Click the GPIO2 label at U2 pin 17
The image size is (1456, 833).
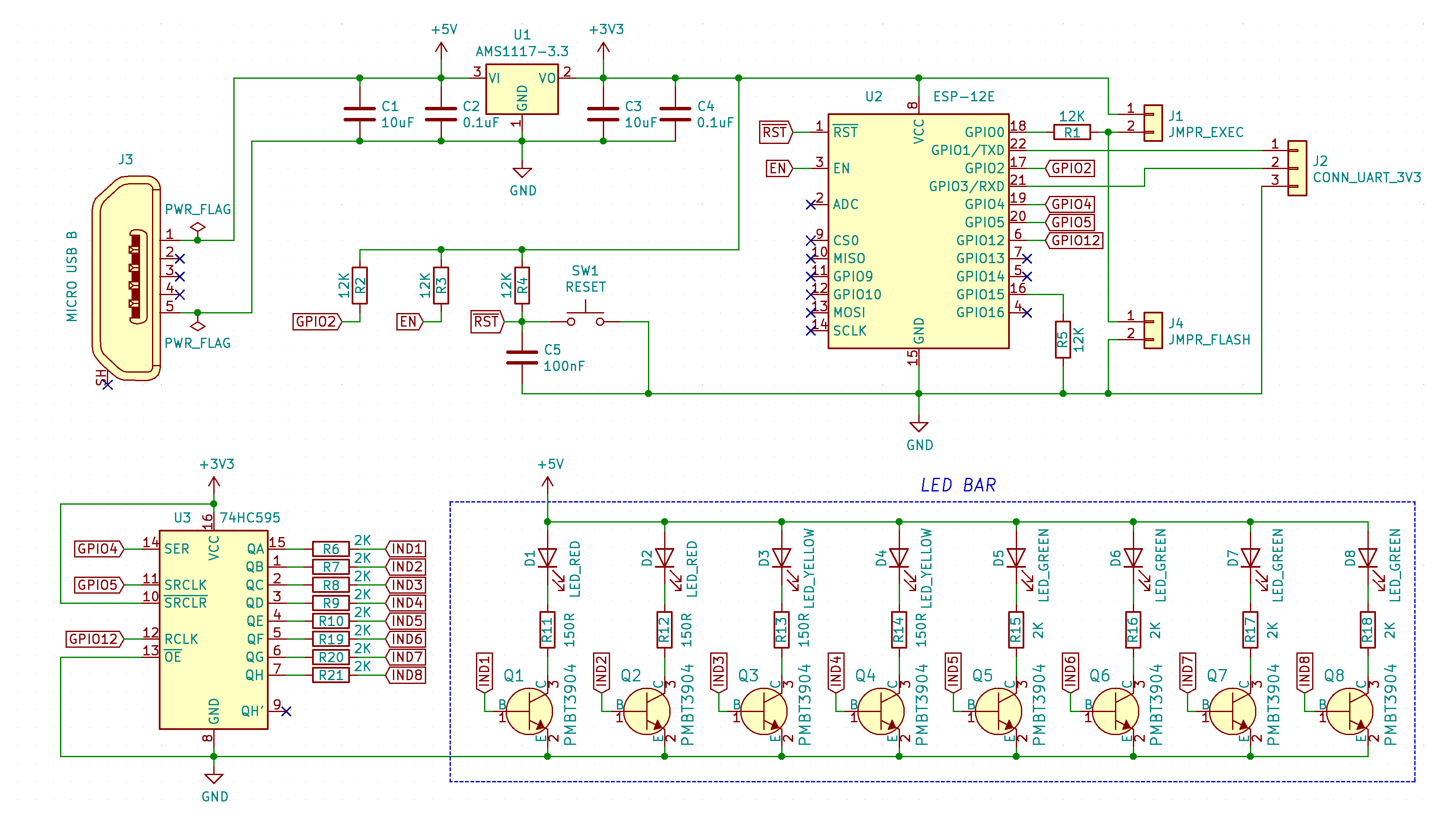[x=1070, y=168]
